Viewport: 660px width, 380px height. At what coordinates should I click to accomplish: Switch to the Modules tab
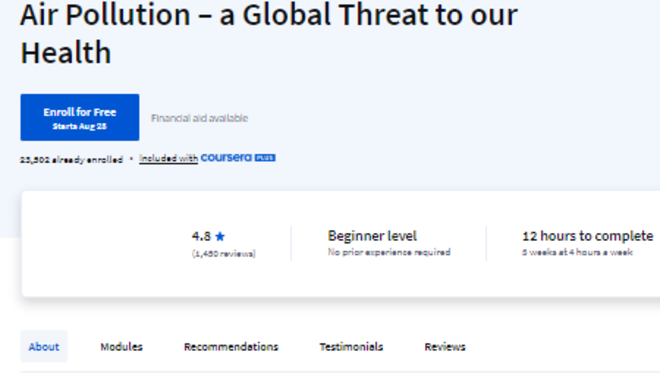pos(121,346)
